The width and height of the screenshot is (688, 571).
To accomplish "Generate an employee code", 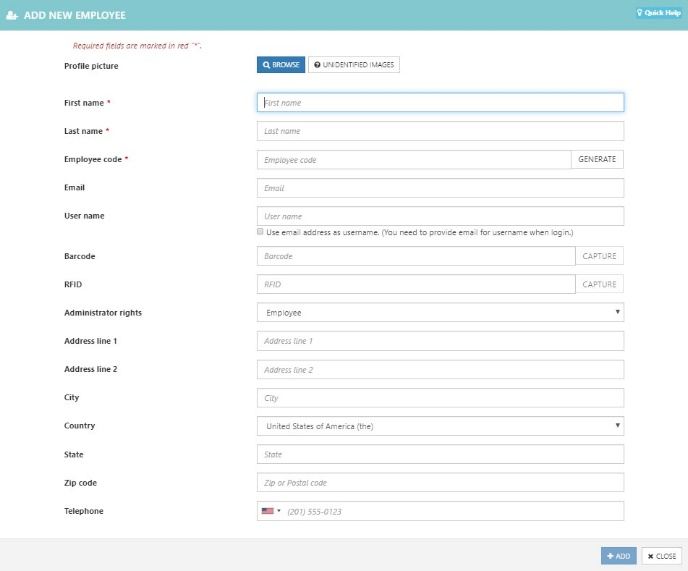I will click(597, 159).
